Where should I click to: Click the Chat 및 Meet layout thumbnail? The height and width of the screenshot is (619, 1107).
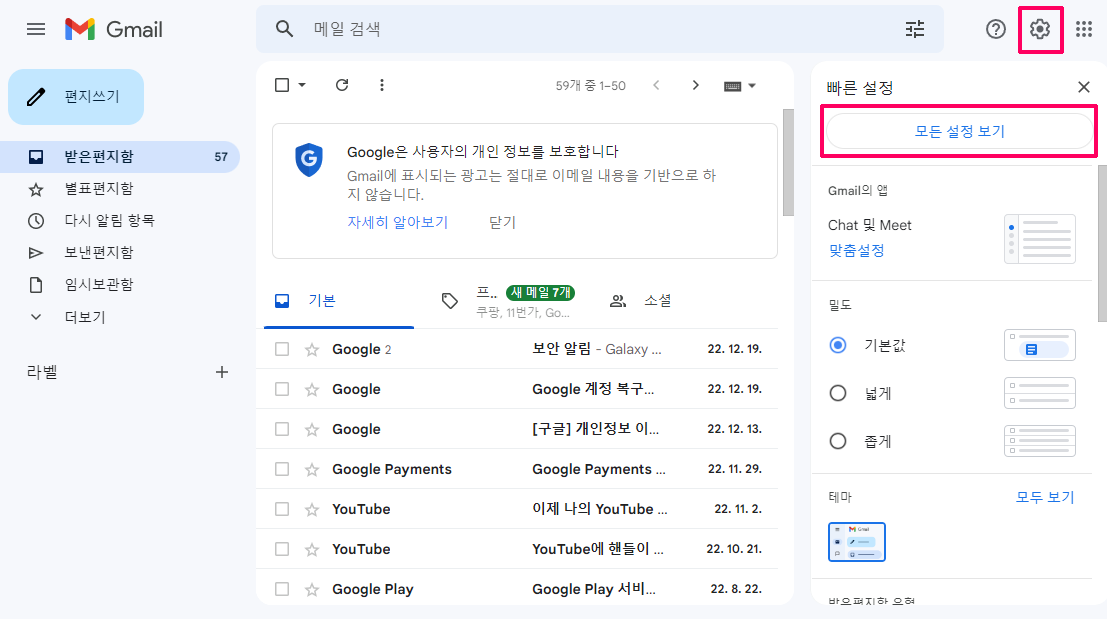pyautogui.click(x=1040, y=239)
